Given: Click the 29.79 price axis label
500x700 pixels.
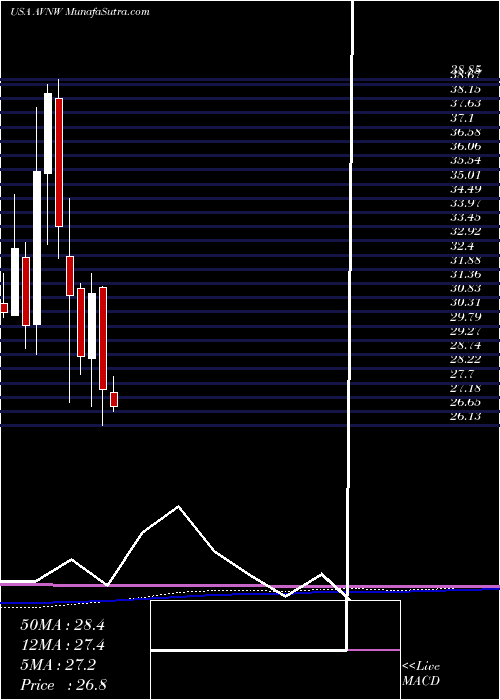Looking at the screenshot, I should [x=466, y=317].
